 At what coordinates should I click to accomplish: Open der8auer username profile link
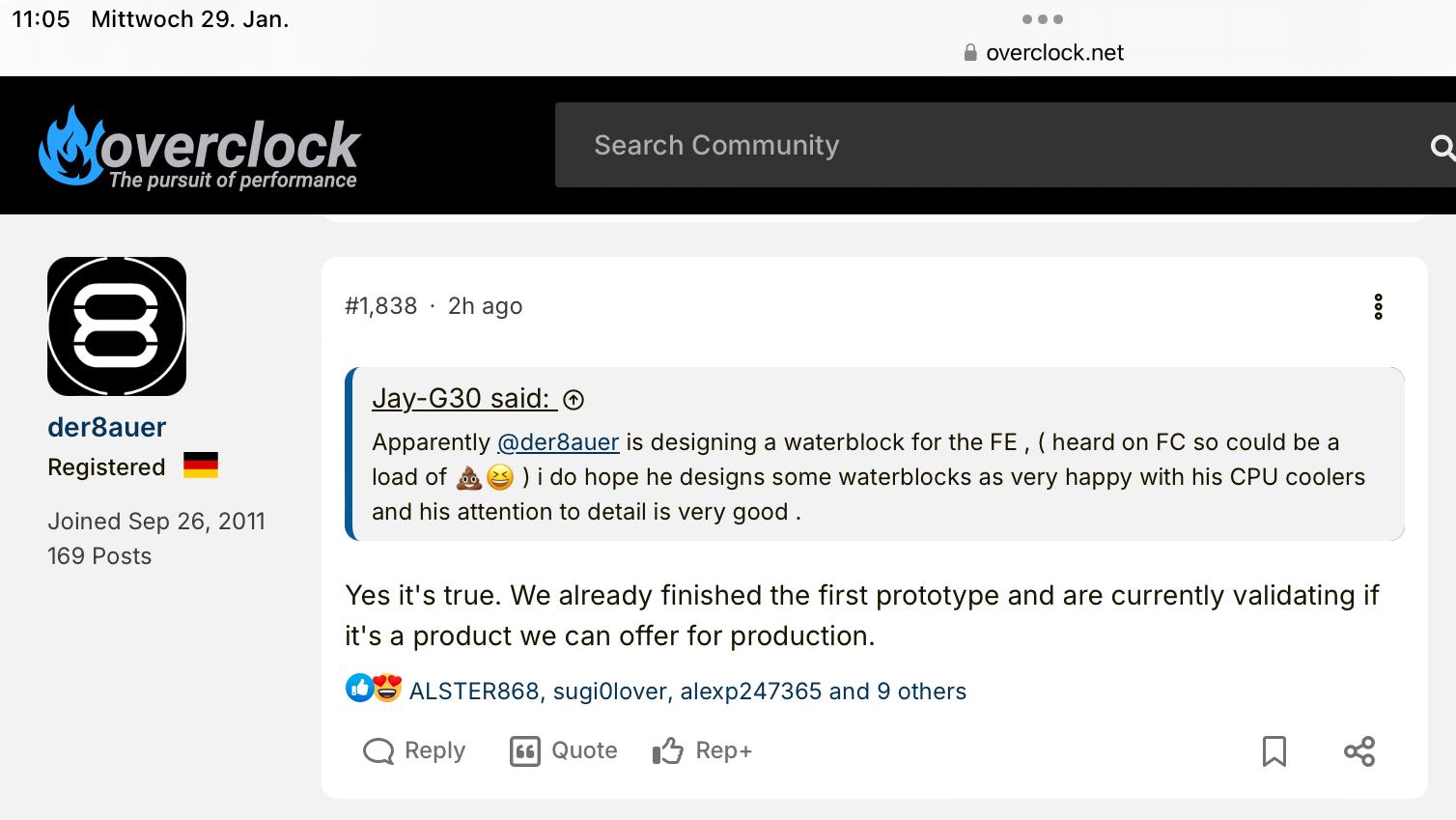click(x=107, y=427)
